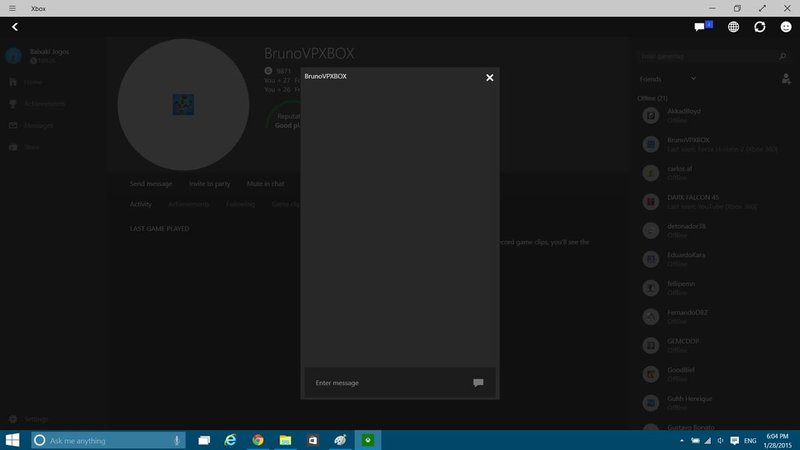Viewport: 800px width, 450px height.
Task: Refresh using the circular arrows icon
Action: (760, 27)
